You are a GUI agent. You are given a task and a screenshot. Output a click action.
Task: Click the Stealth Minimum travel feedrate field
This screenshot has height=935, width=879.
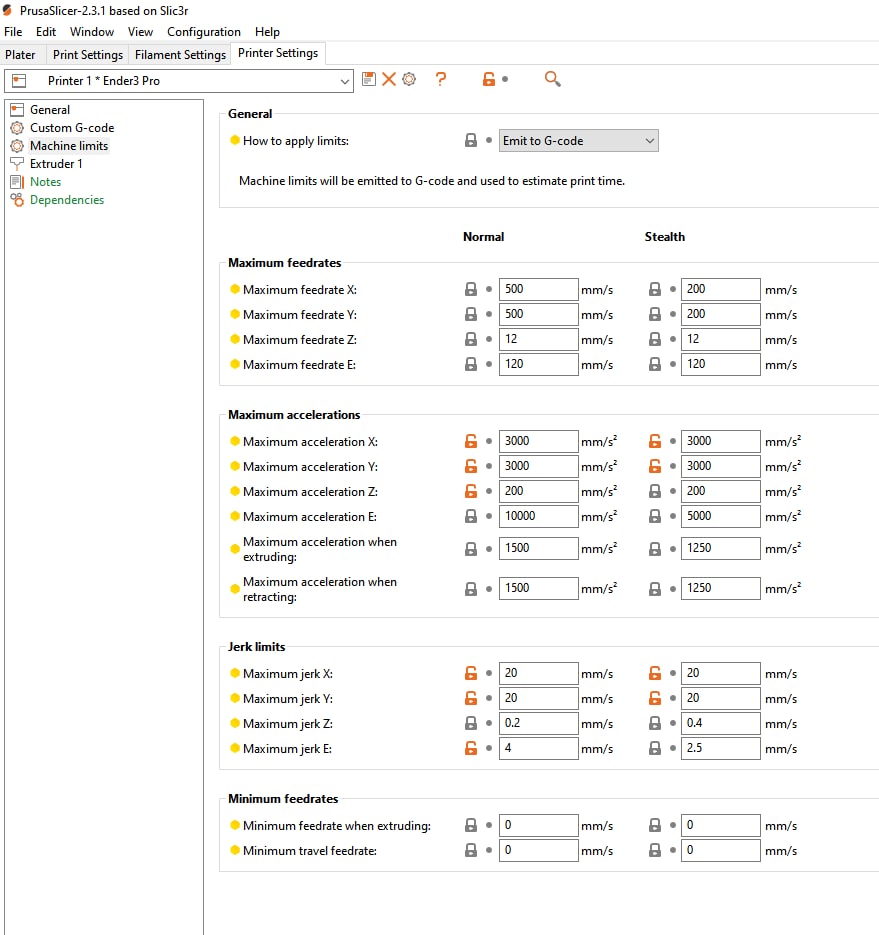point(720,850)
